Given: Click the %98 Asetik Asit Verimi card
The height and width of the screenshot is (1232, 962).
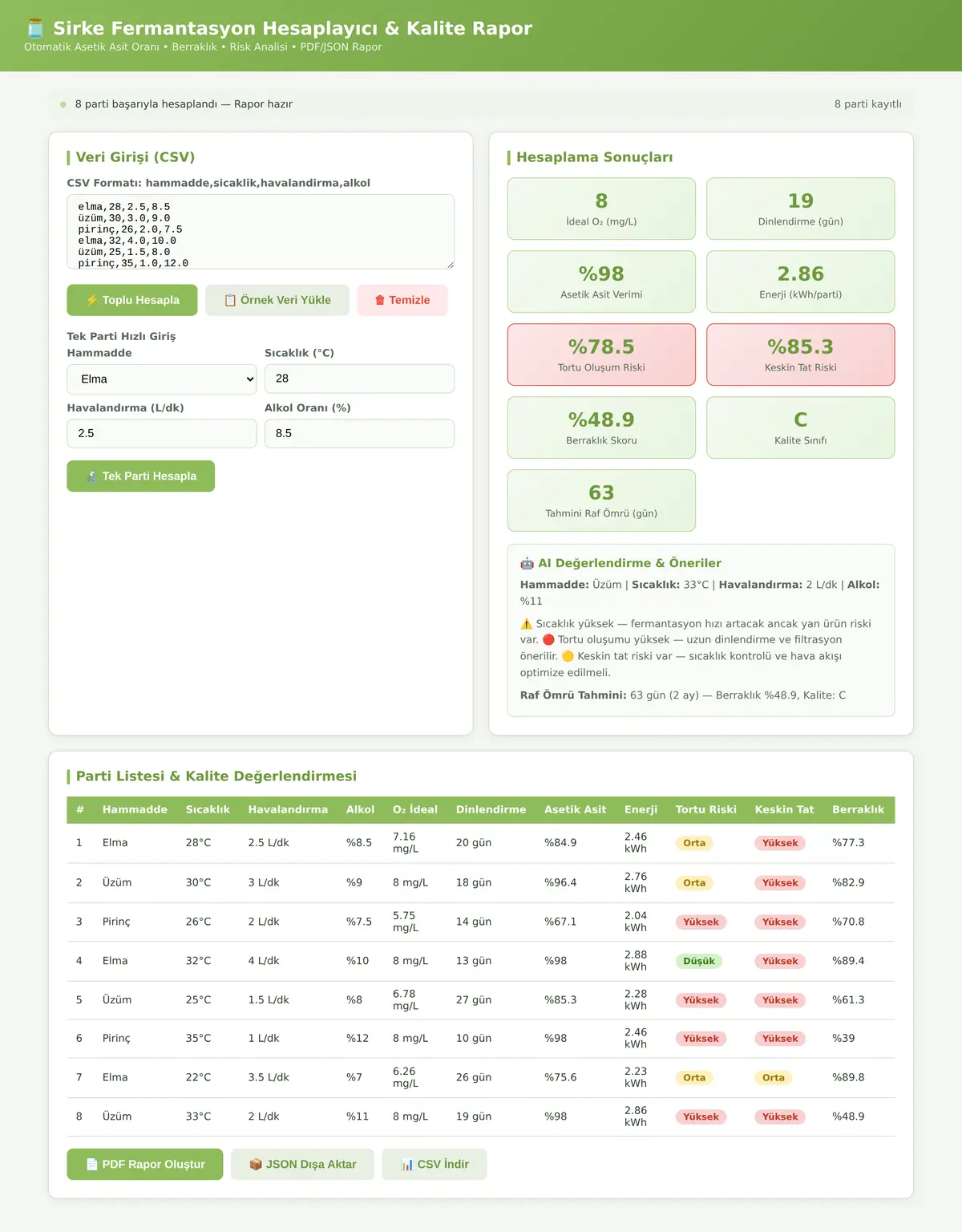Looking at the screenshot, I should 601,282.
